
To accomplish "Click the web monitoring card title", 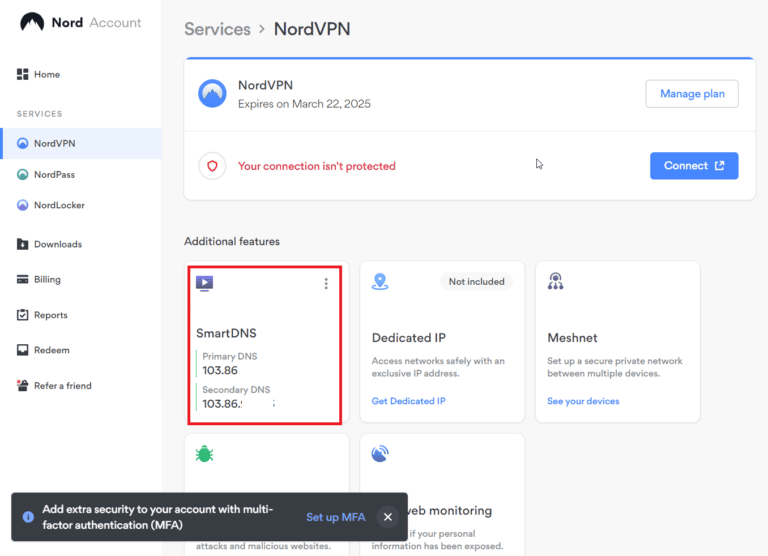I will click(x=450, y=510).
